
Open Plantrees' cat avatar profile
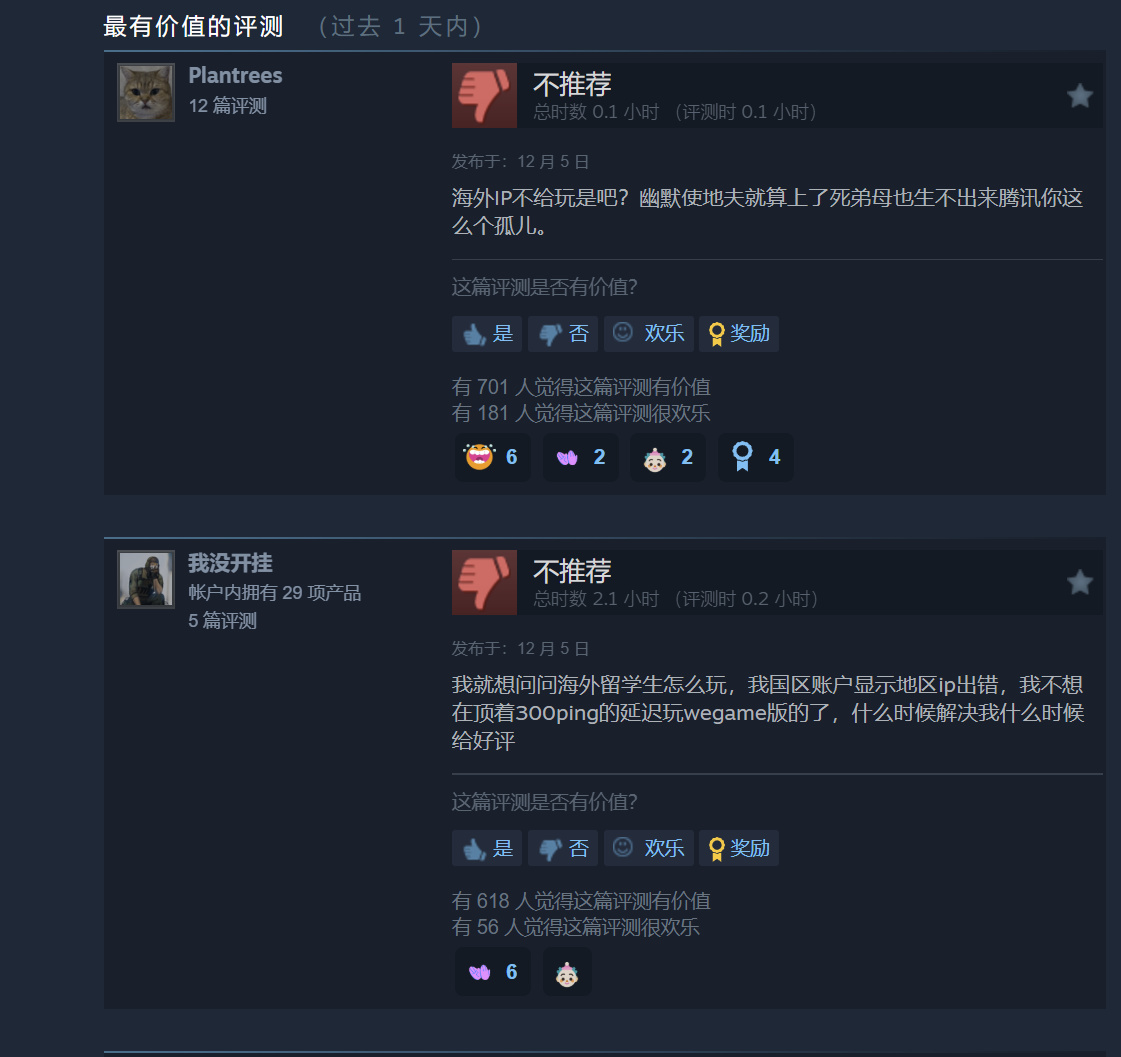point(146,92)
